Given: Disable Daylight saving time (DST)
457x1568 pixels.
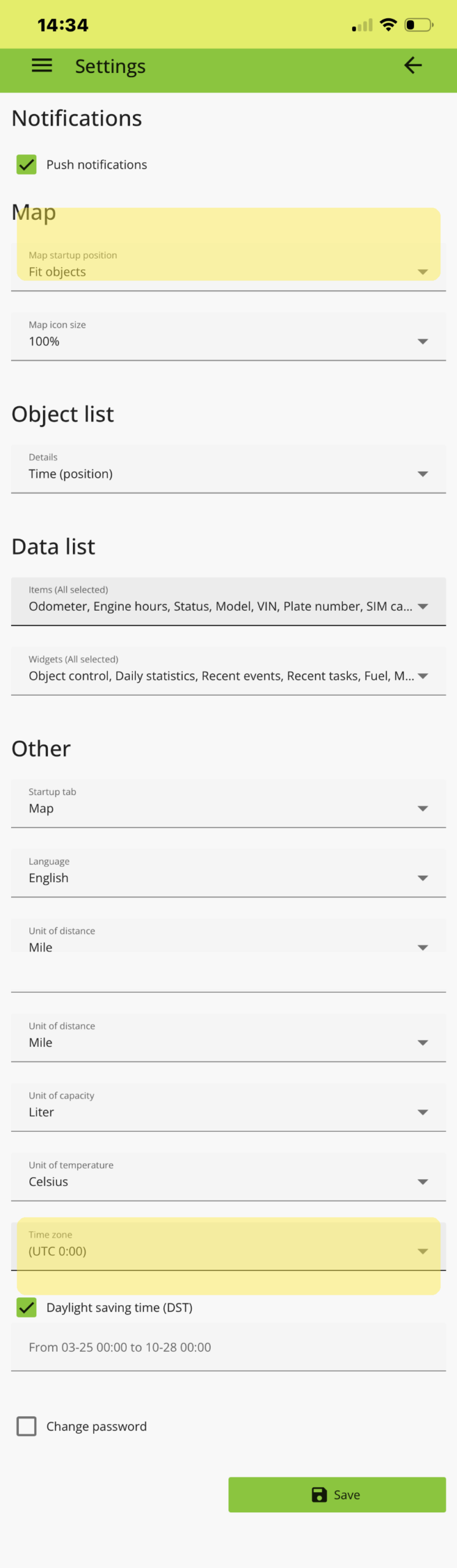Looking at the screenshot, I should (26, 1307).
